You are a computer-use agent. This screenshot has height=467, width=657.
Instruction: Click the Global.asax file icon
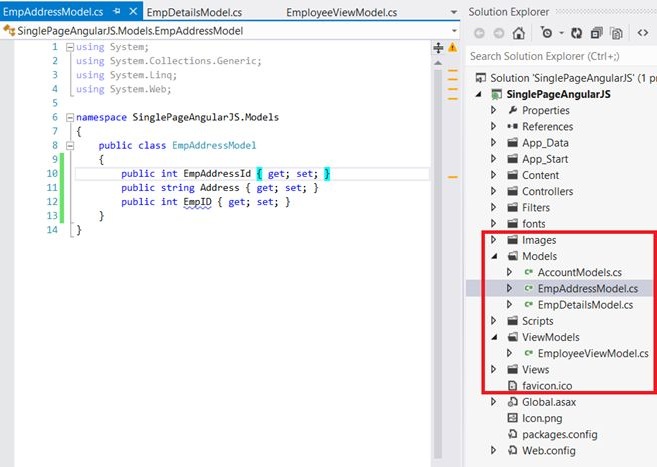[512, 402]
